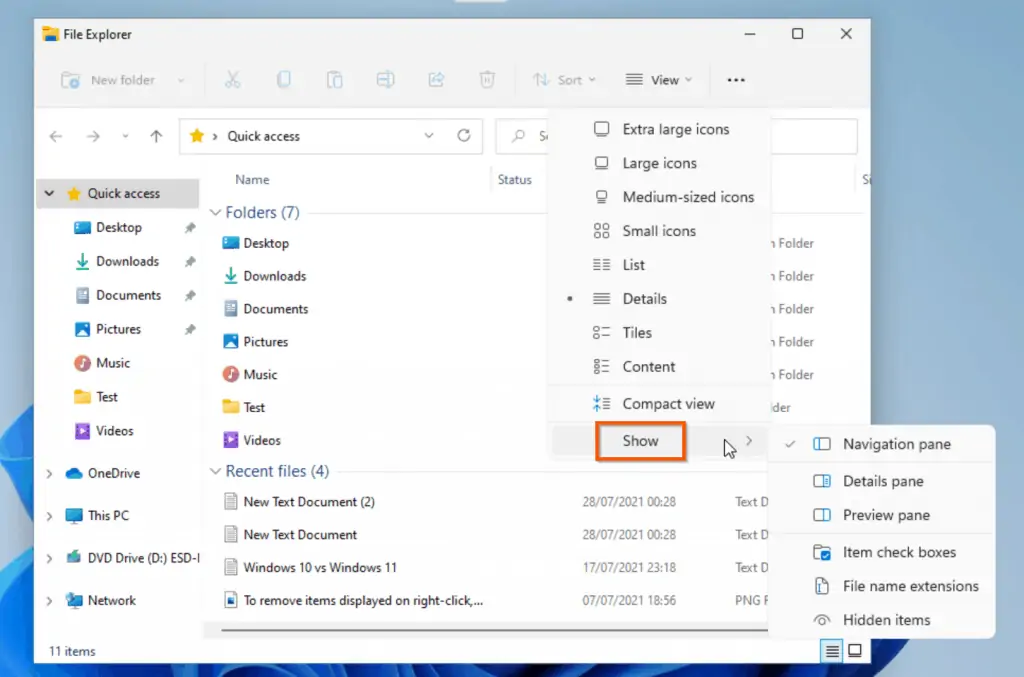Click the Status column header
1024x677 pixels.
[515, 180]
